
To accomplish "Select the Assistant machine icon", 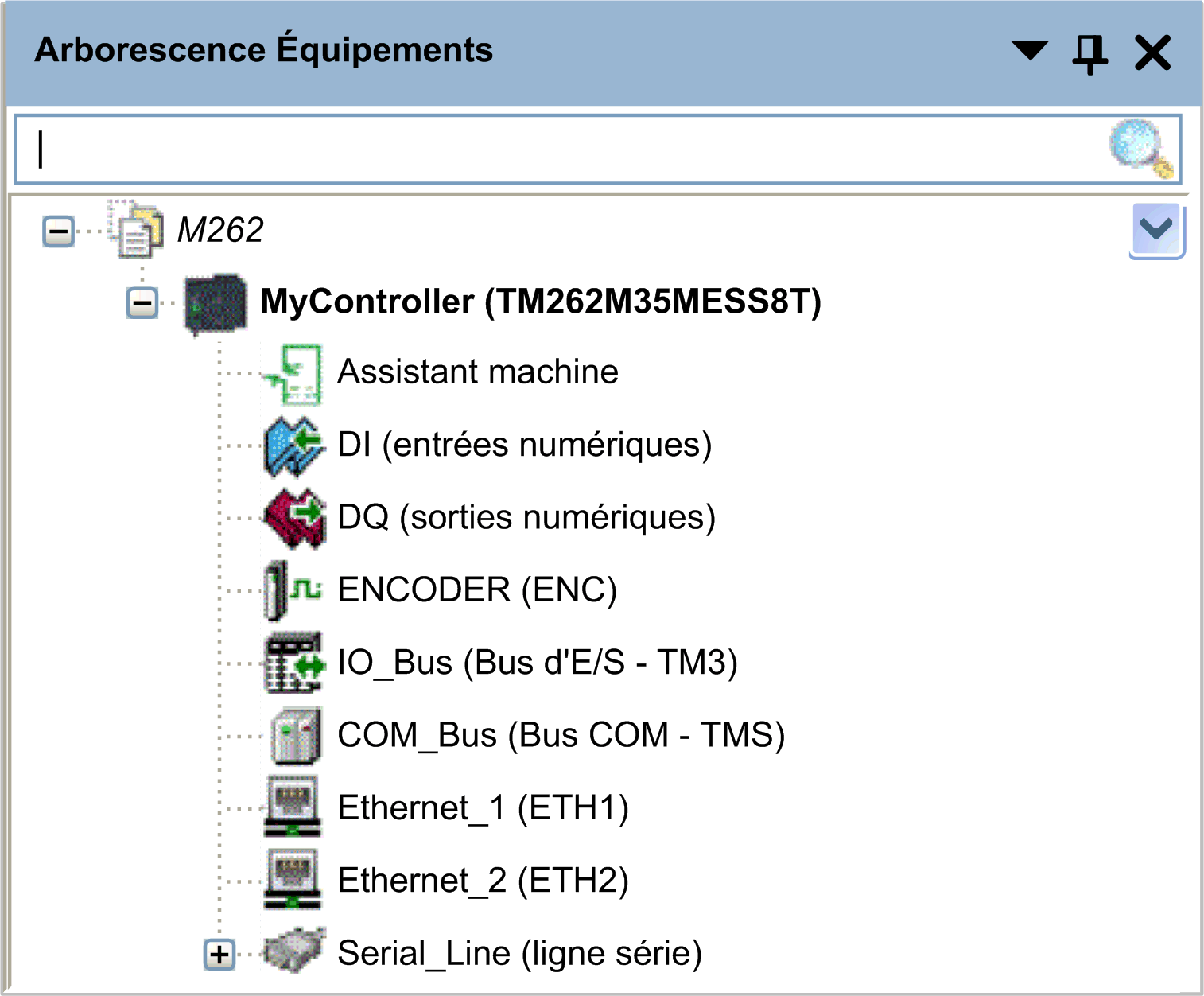I will coord(293,374).
